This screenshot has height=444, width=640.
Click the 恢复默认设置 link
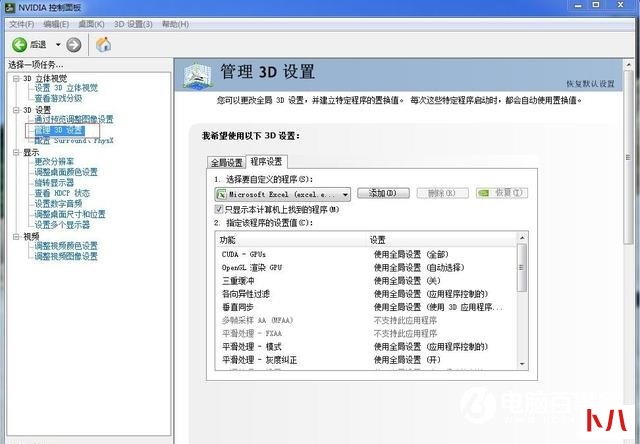[590, 84]
